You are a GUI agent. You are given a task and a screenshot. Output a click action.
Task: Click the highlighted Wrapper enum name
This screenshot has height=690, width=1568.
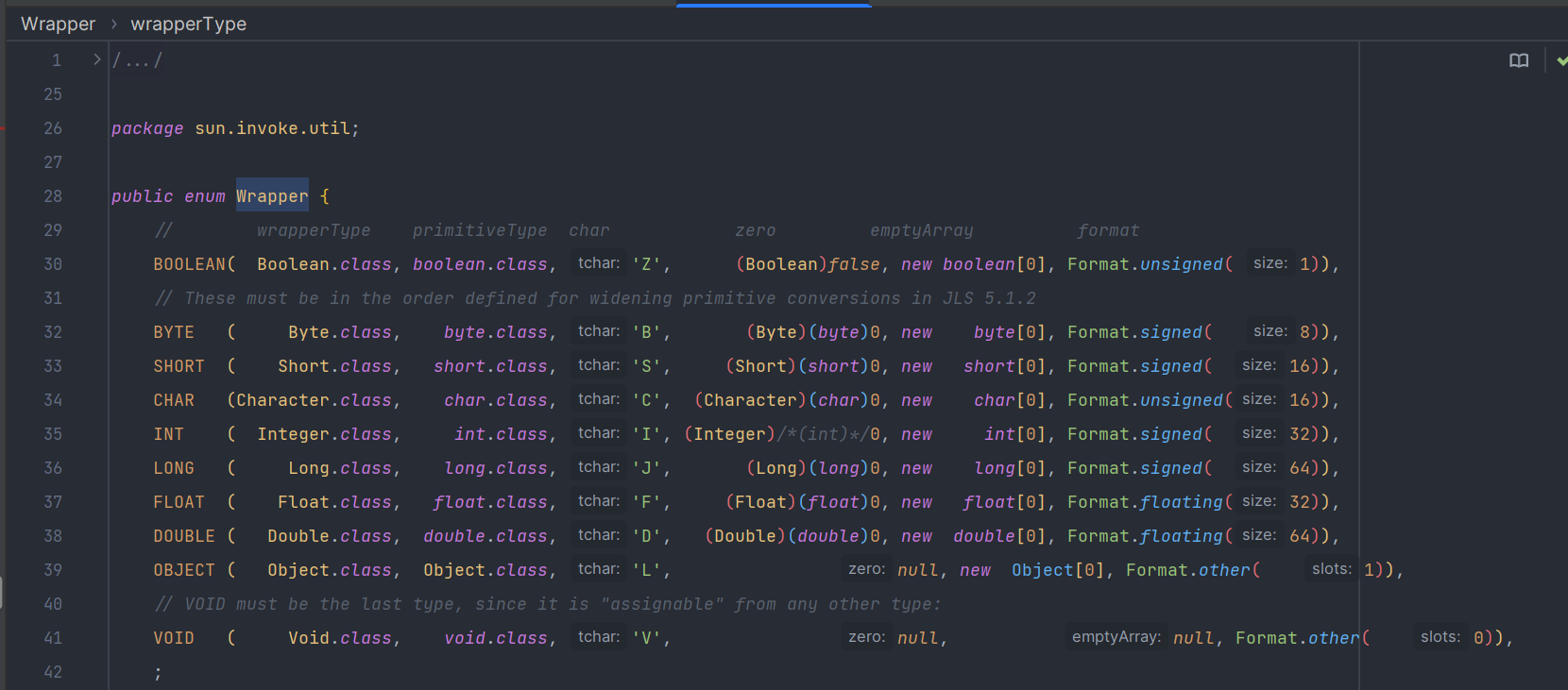(272, 196)
